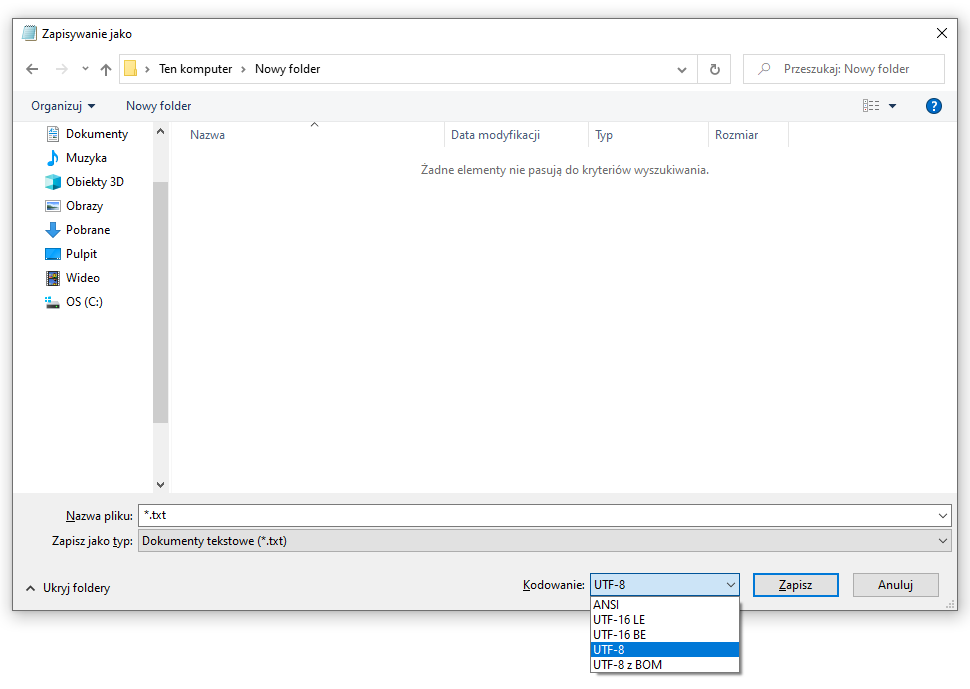
Task: Cancel saving with the Anuluj button
Action: click(895, 584)
